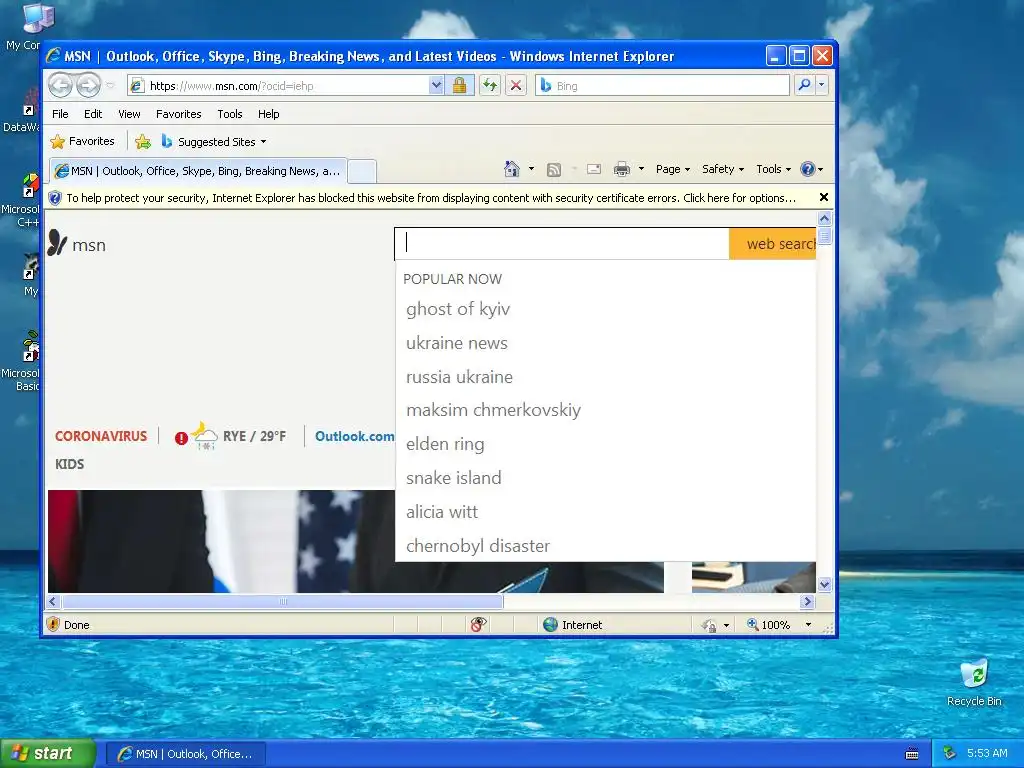The height and width of the screenshot is (768, 1024).
Task: Click the Windows Start button
Action: click(48, 753)
